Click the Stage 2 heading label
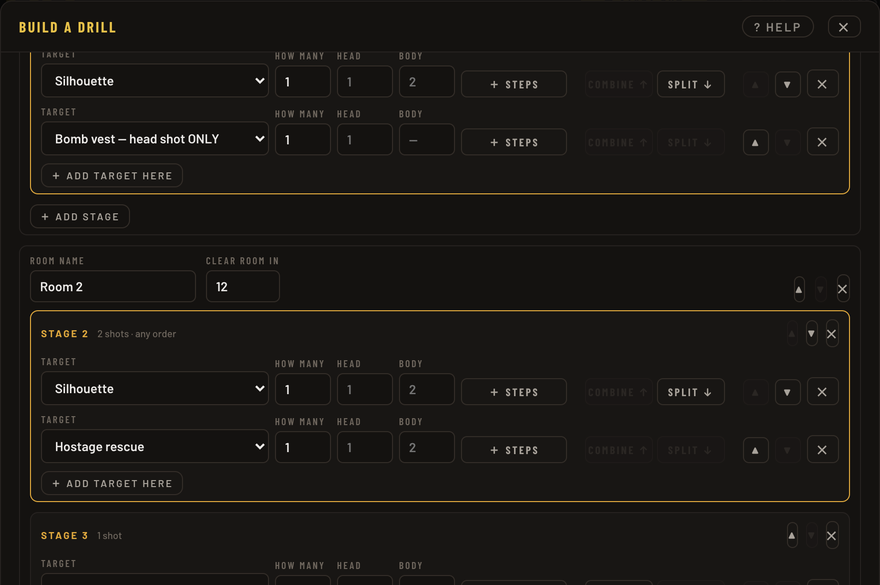 65,333
